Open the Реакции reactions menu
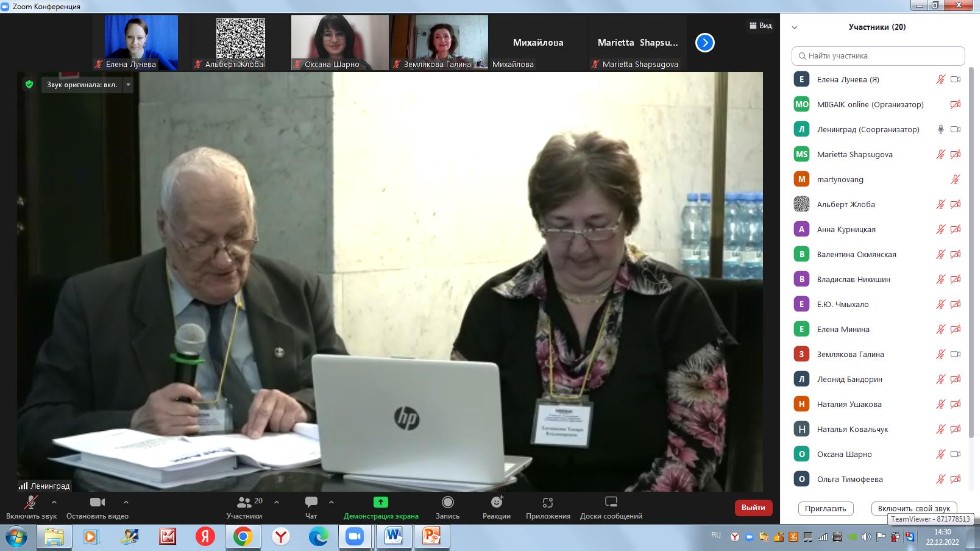980x551 pixels. (496, 504)
